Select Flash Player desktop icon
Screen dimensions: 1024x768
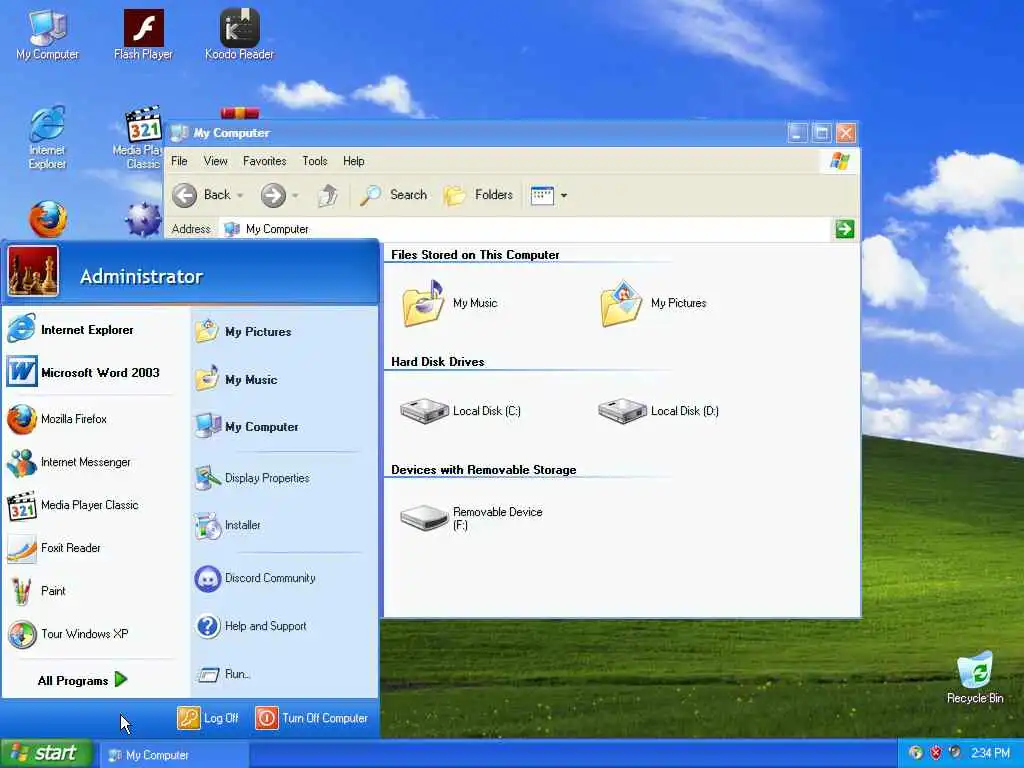click(143, 35)
